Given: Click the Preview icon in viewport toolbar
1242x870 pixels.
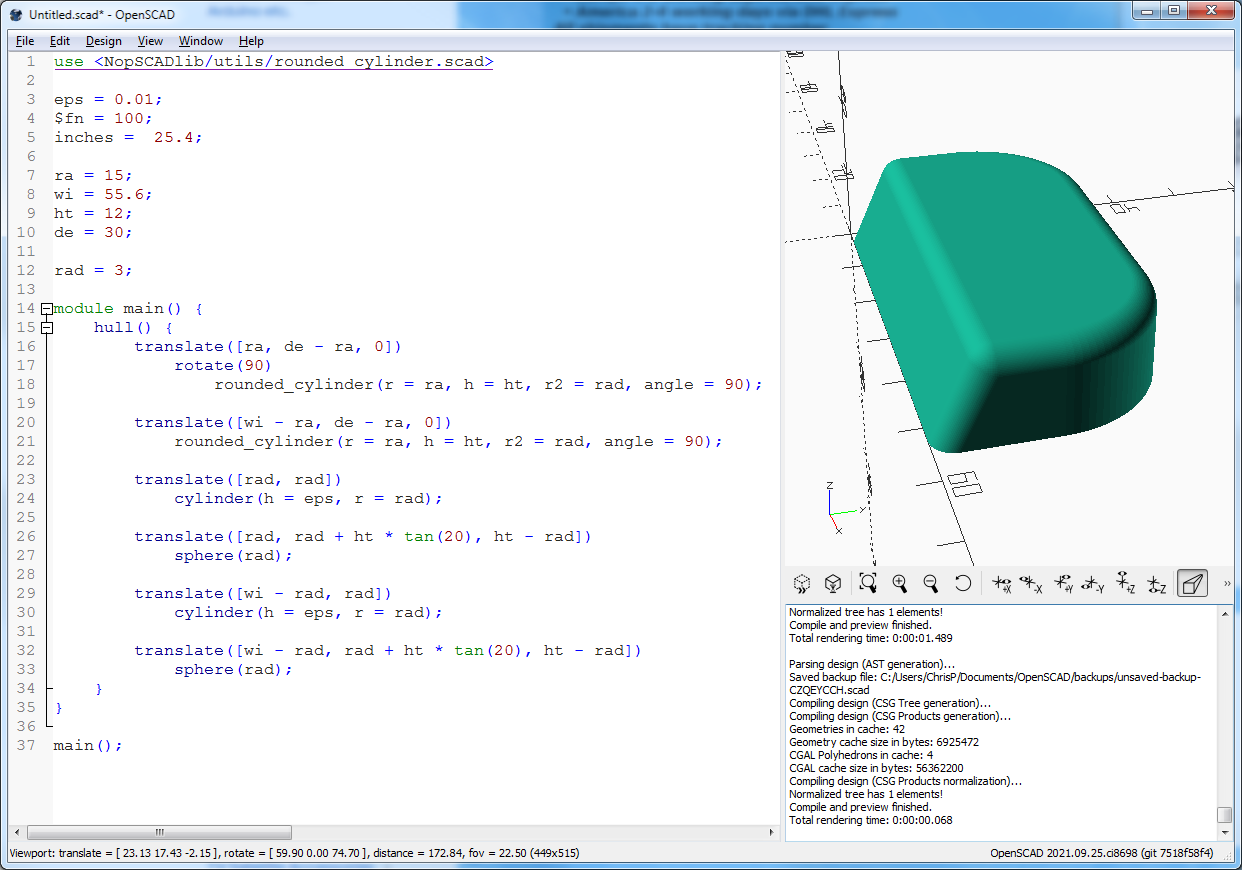Looking at the screenshot, I should coord(801,584).
